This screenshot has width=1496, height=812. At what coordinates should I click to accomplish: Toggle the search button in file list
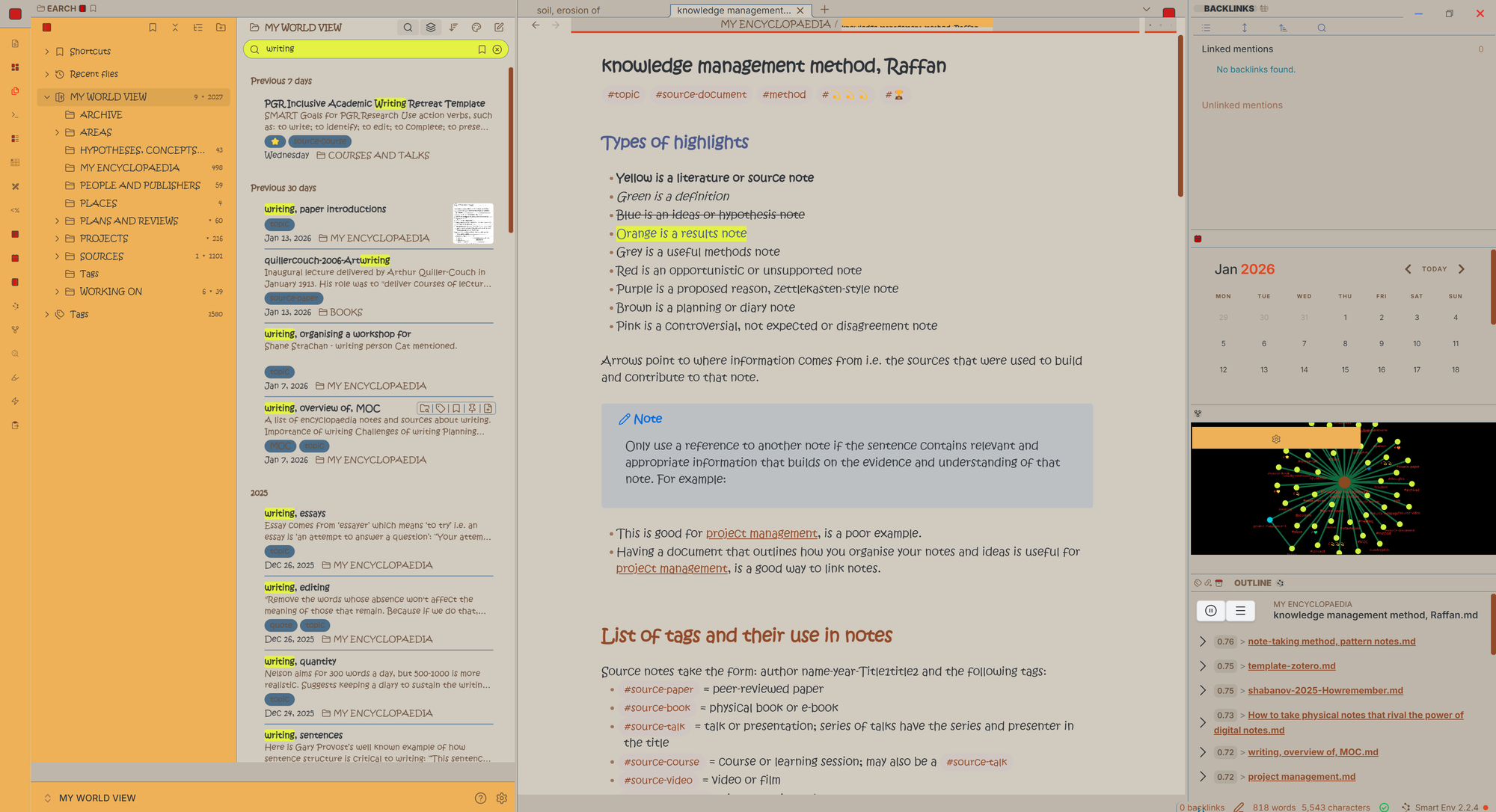click(408, 28)
